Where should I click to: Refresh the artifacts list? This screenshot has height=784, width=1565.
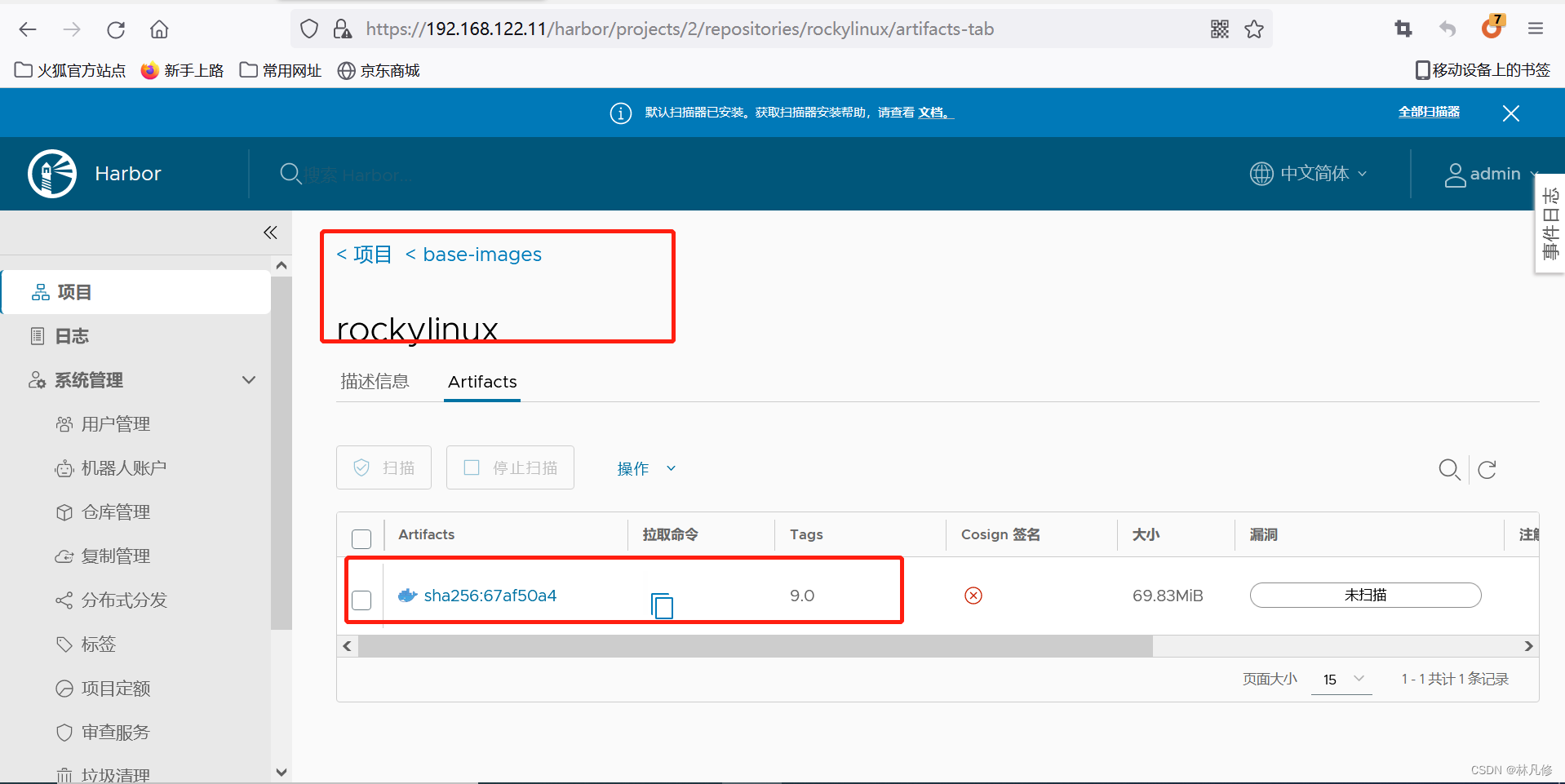1487,470
